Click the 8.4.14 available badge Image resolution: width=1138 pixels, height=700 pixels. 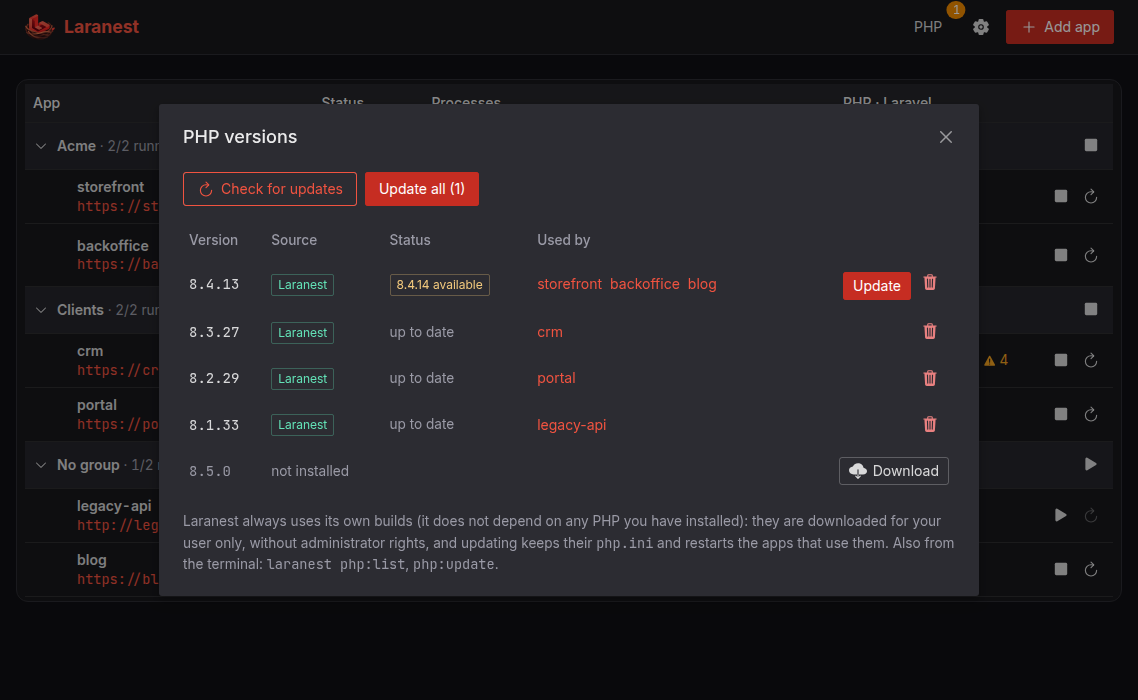(439, 285)
